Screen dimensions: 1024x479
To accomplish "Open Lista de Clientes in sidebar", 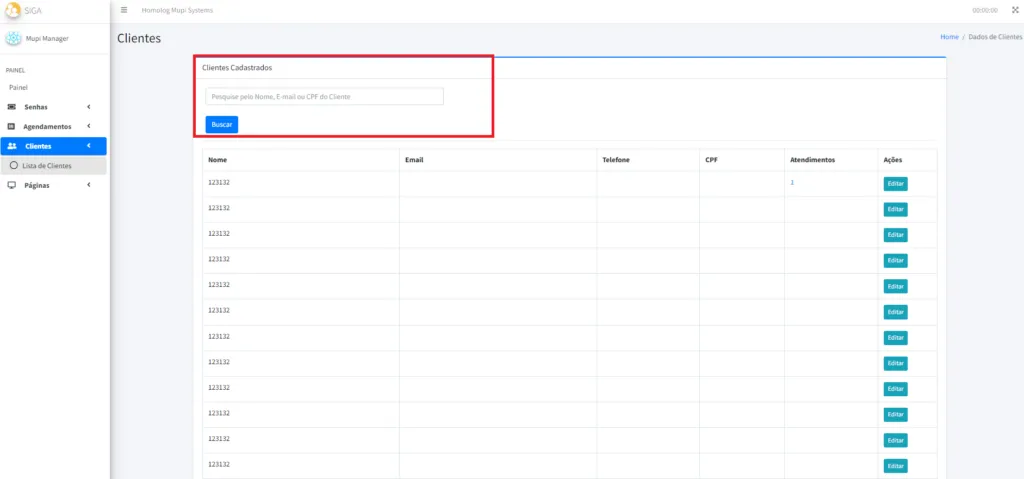I will [x=47, y=166].
